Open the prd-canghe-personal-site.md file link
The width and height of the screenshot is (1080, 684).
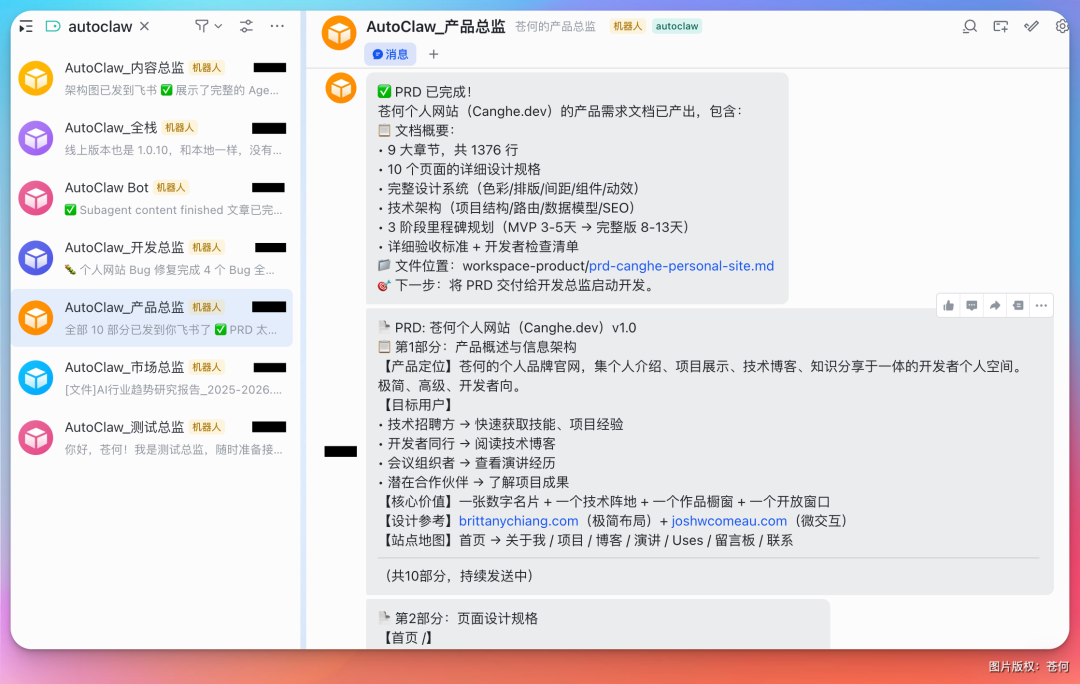point(680,266)
